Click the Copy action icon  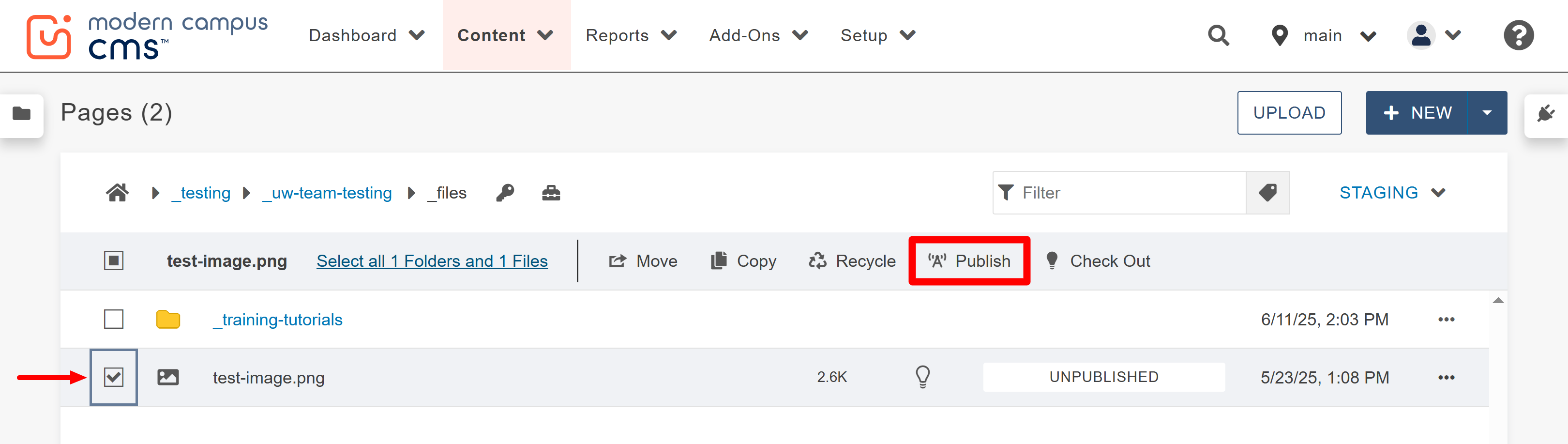click(x=718, y=260)
